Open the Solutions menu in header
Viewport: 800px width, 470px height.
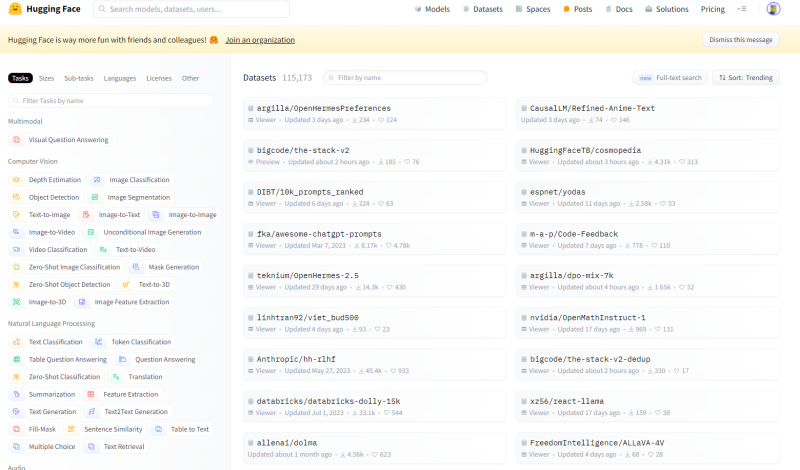tap(666, 9)
